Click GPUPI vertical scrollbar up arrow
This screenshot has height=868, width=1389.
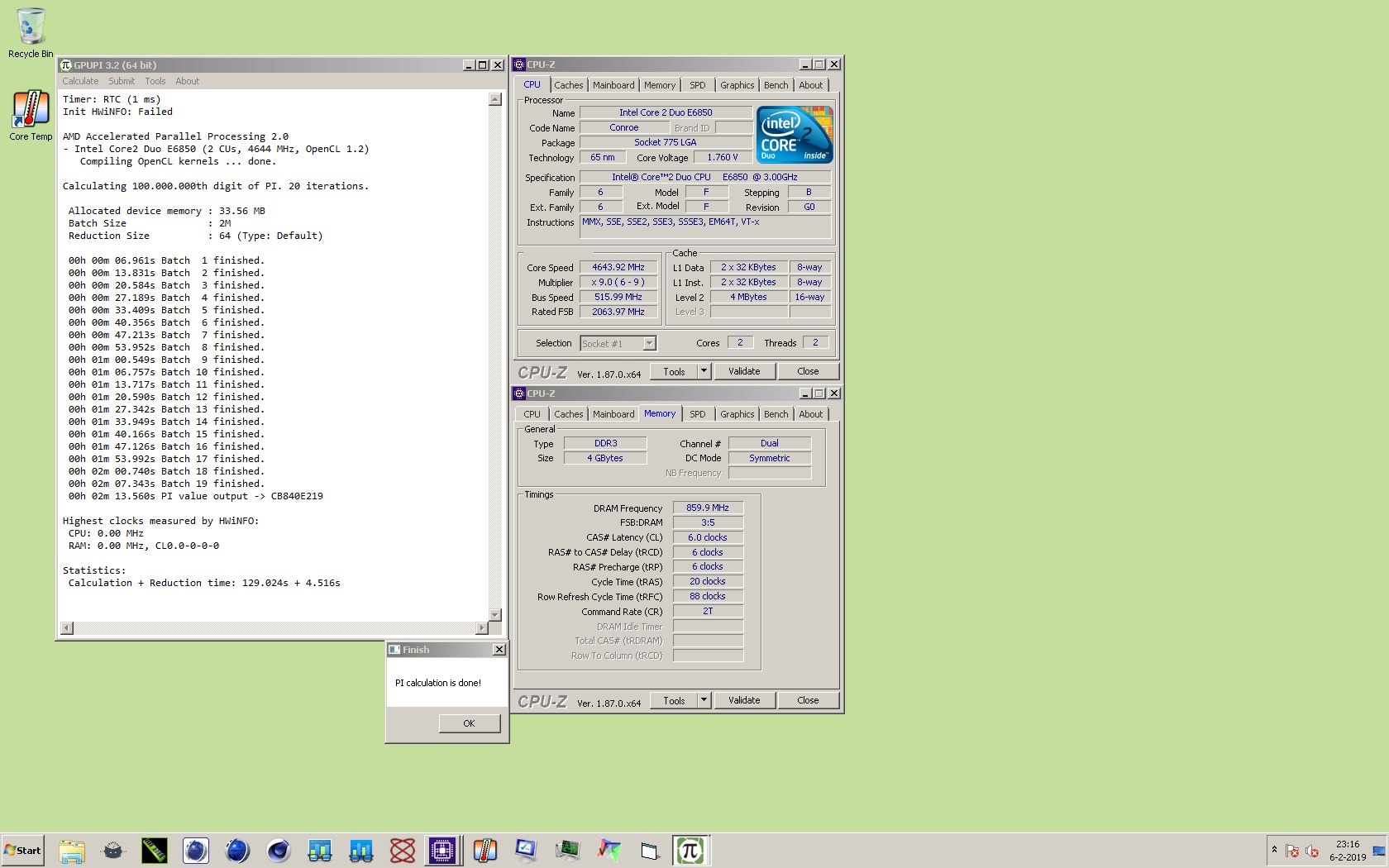495,99
